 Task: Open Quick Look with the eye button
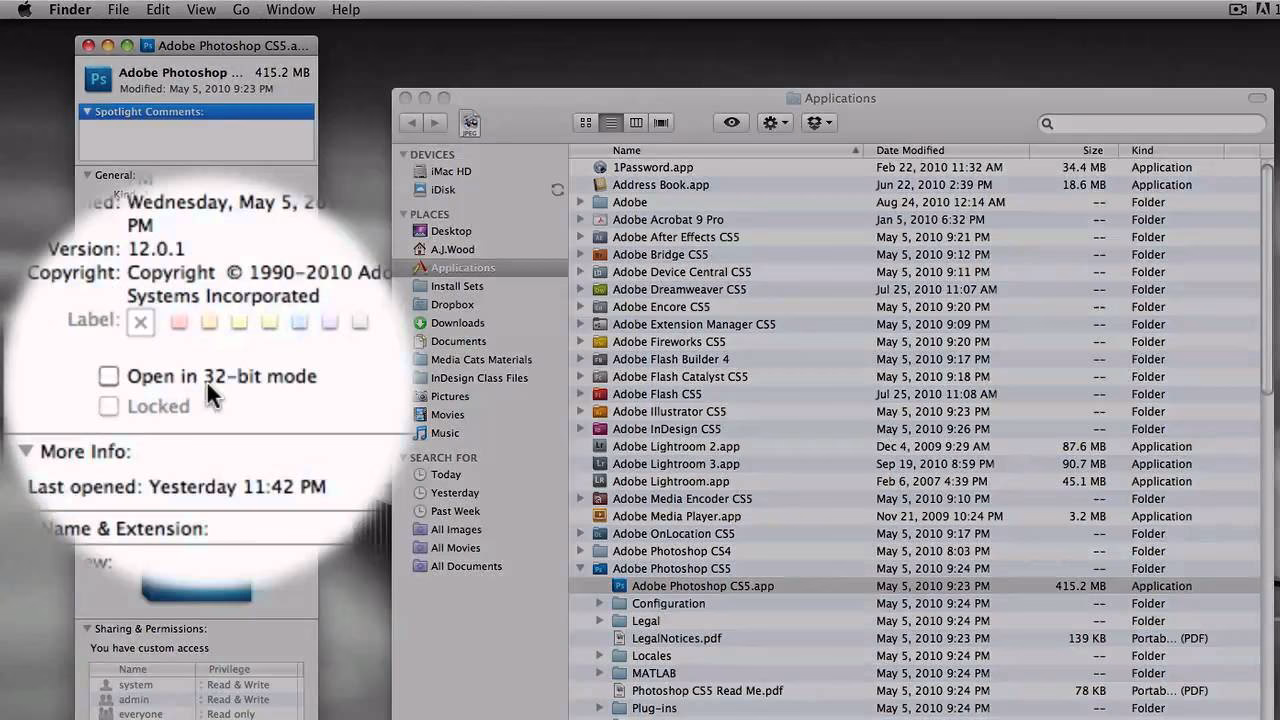(x=732, y=123)
